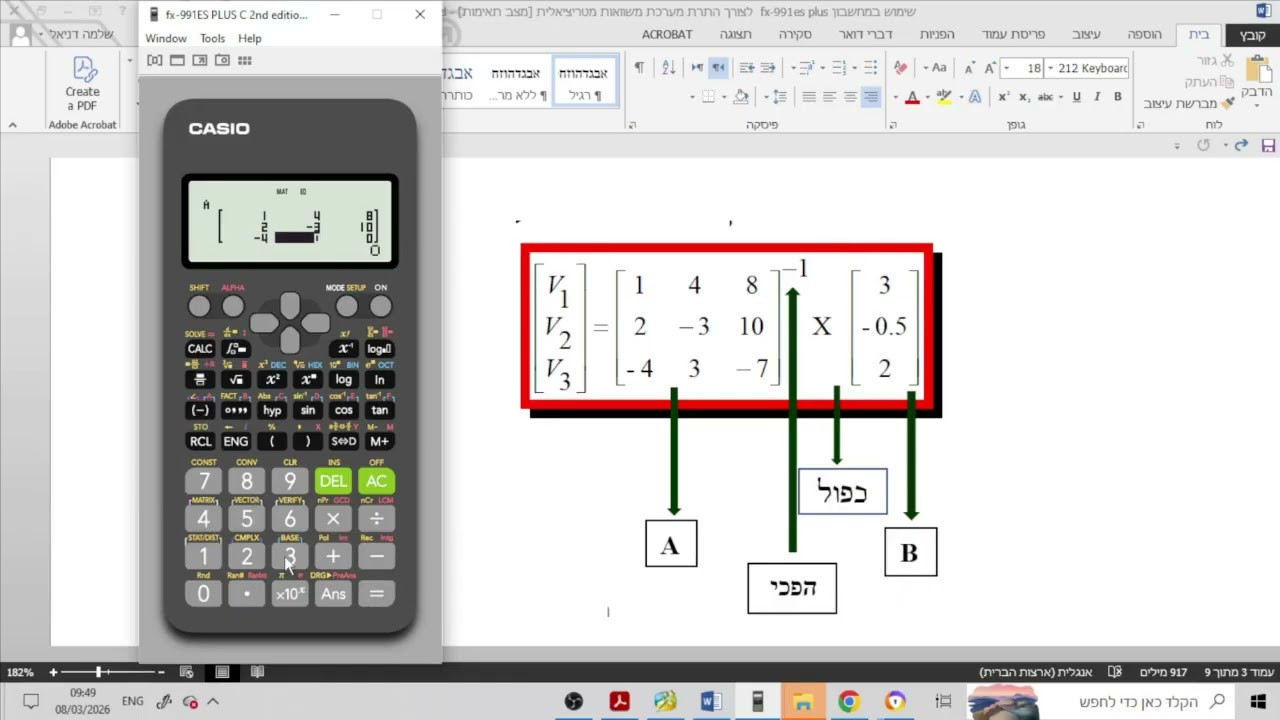Tap the log key on the calculator

tap(344, 380)
